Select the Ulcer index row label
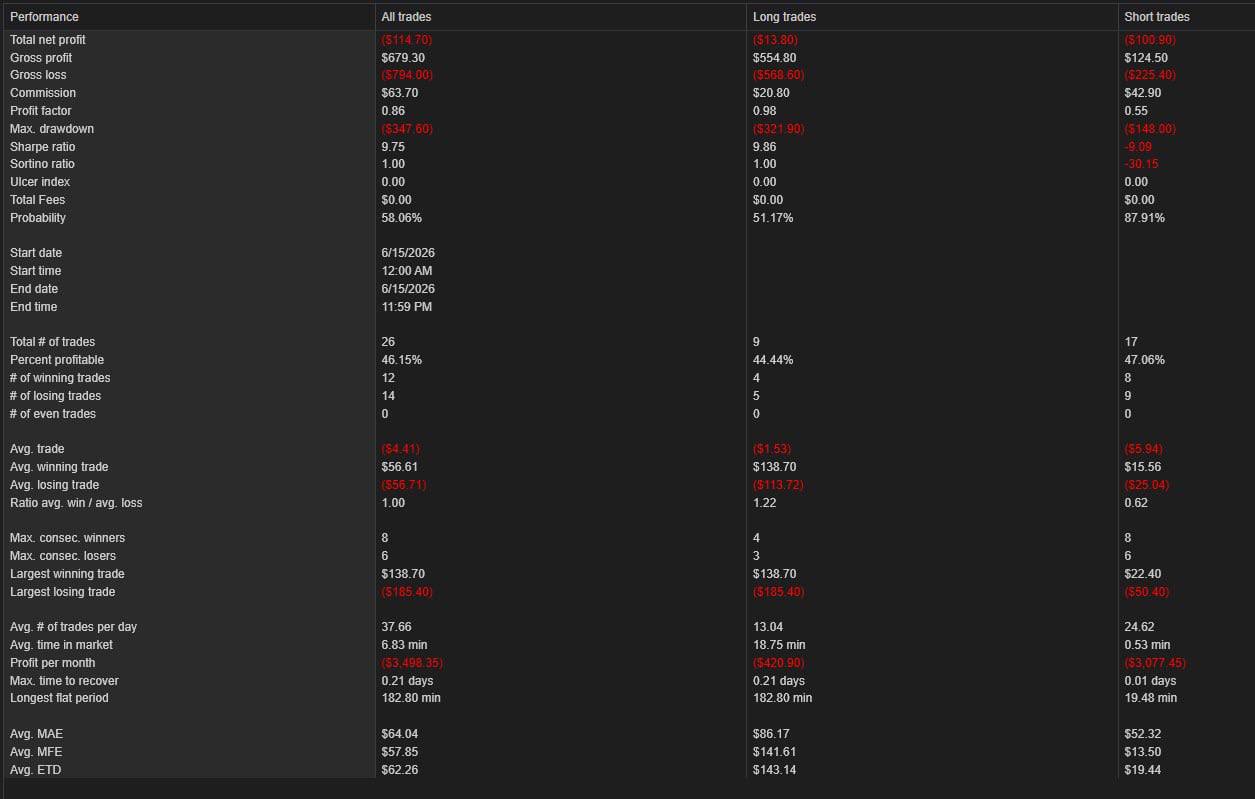This screenshot has height=799, width=1255. click(x=40, y=182)
